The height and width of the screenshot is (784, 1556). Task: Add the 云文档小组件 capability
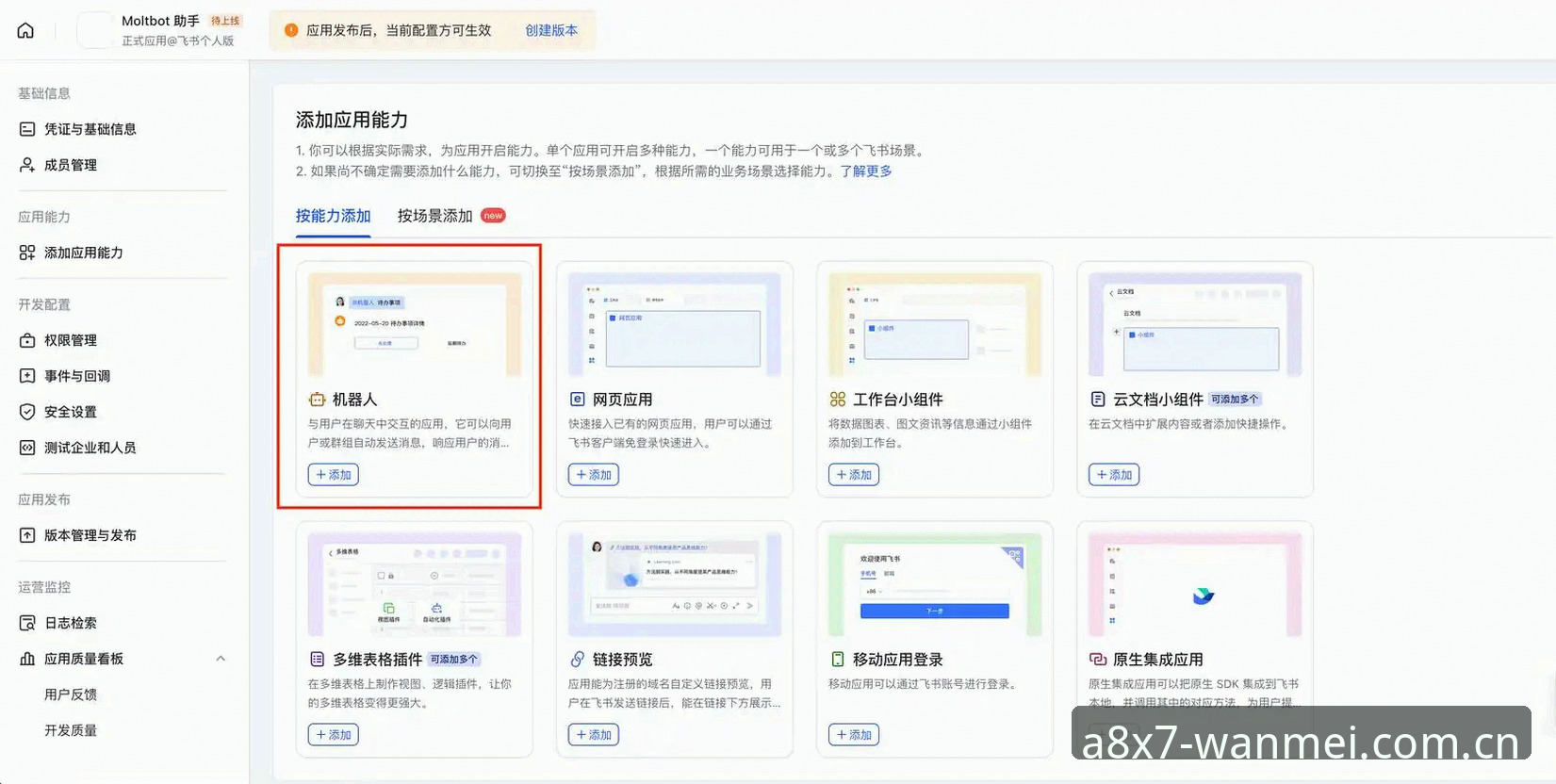tap(1113, 475)
